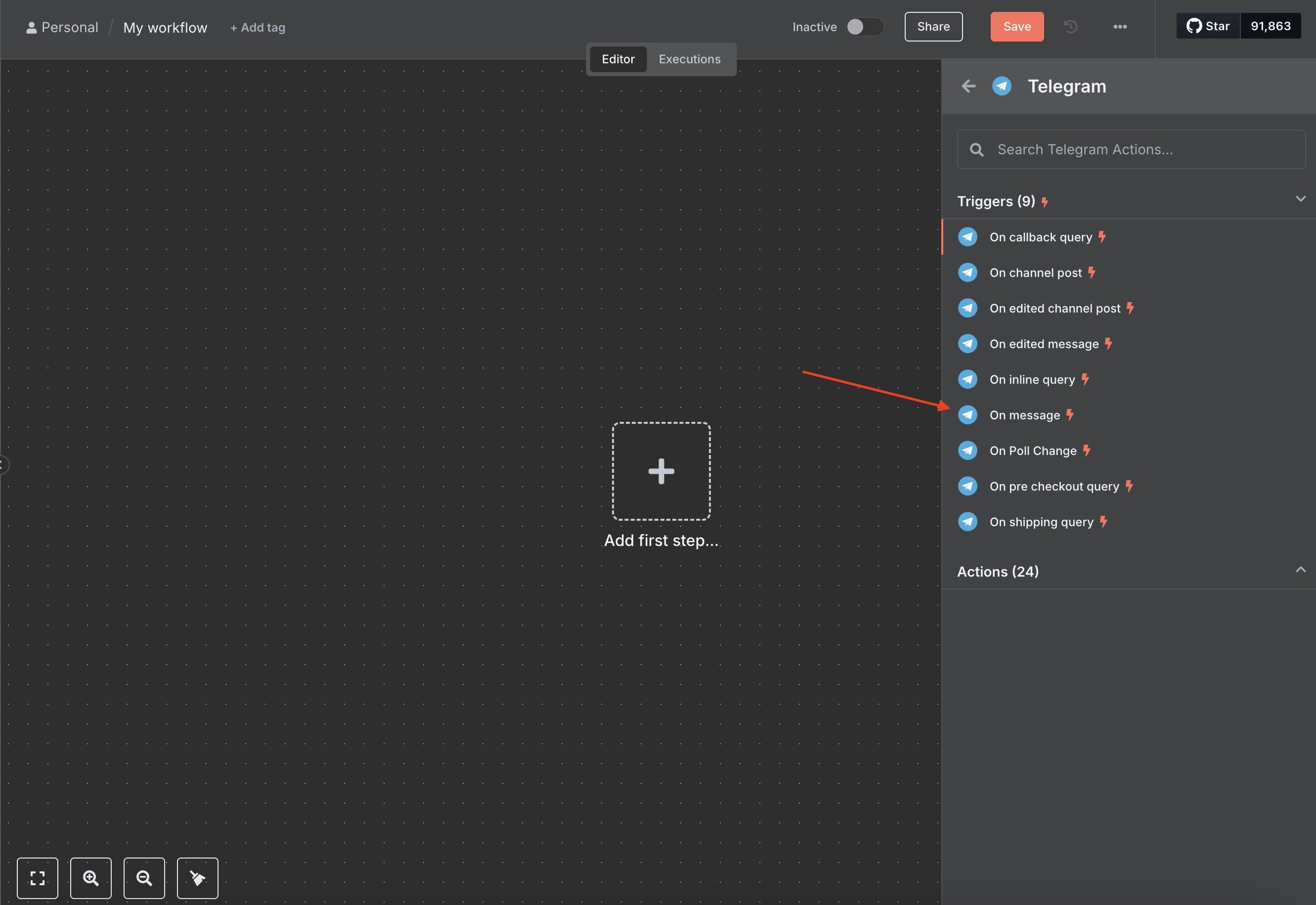Select On edited message trigger
Screen dimensions: 1316x905
pyautogui.click(x=1129, y=344)
